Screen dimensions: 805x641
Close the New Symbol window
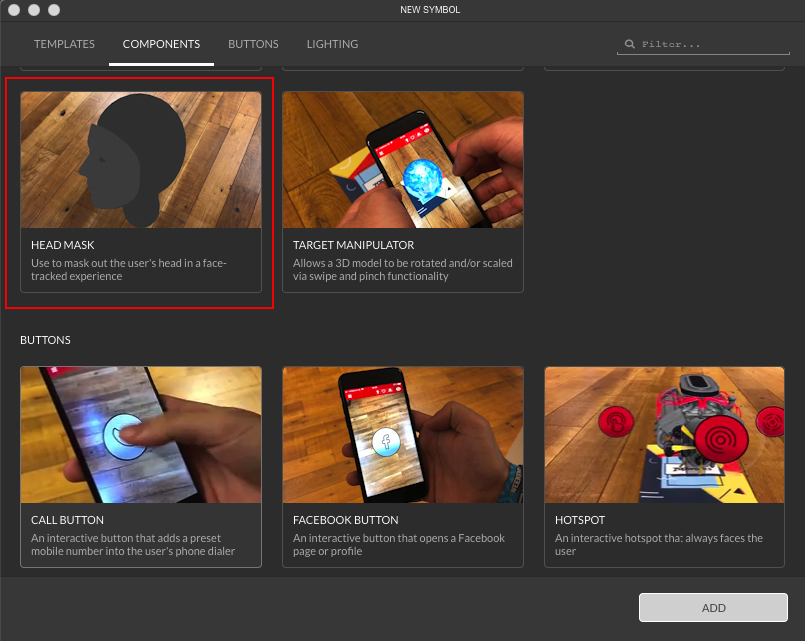[x=14, y=10]
